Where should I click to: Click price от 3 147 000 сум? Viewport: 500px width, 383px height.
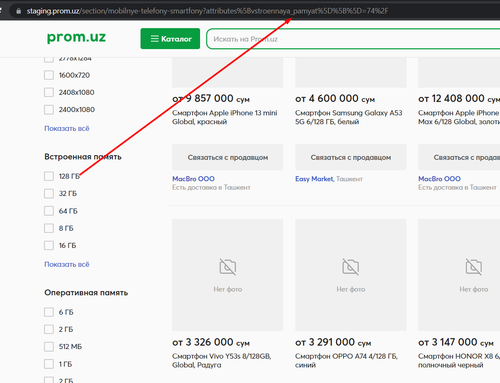coord(456,342)
